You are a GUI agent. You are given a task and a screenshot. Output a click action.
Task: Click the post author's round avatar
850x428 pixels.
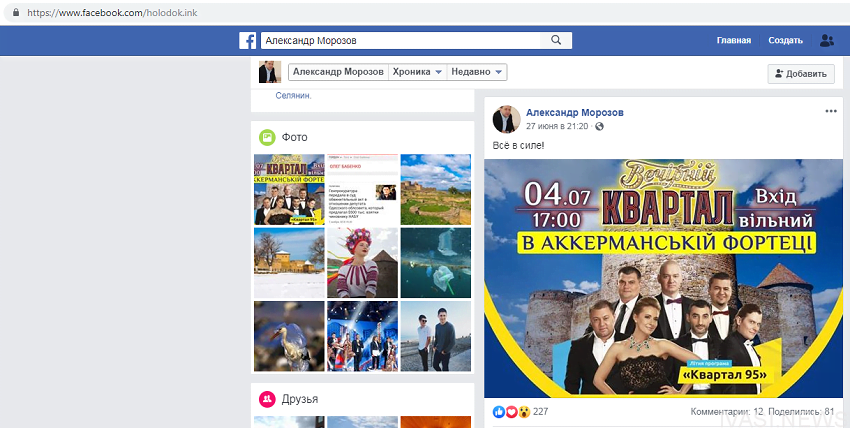coord(506,119)
